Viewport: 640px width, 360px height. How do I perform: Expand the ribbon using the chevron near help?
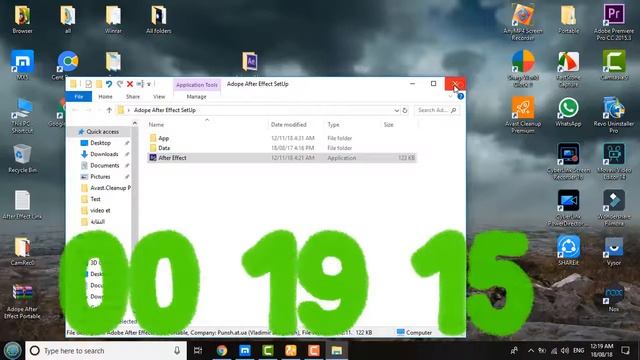coord(451,96)
